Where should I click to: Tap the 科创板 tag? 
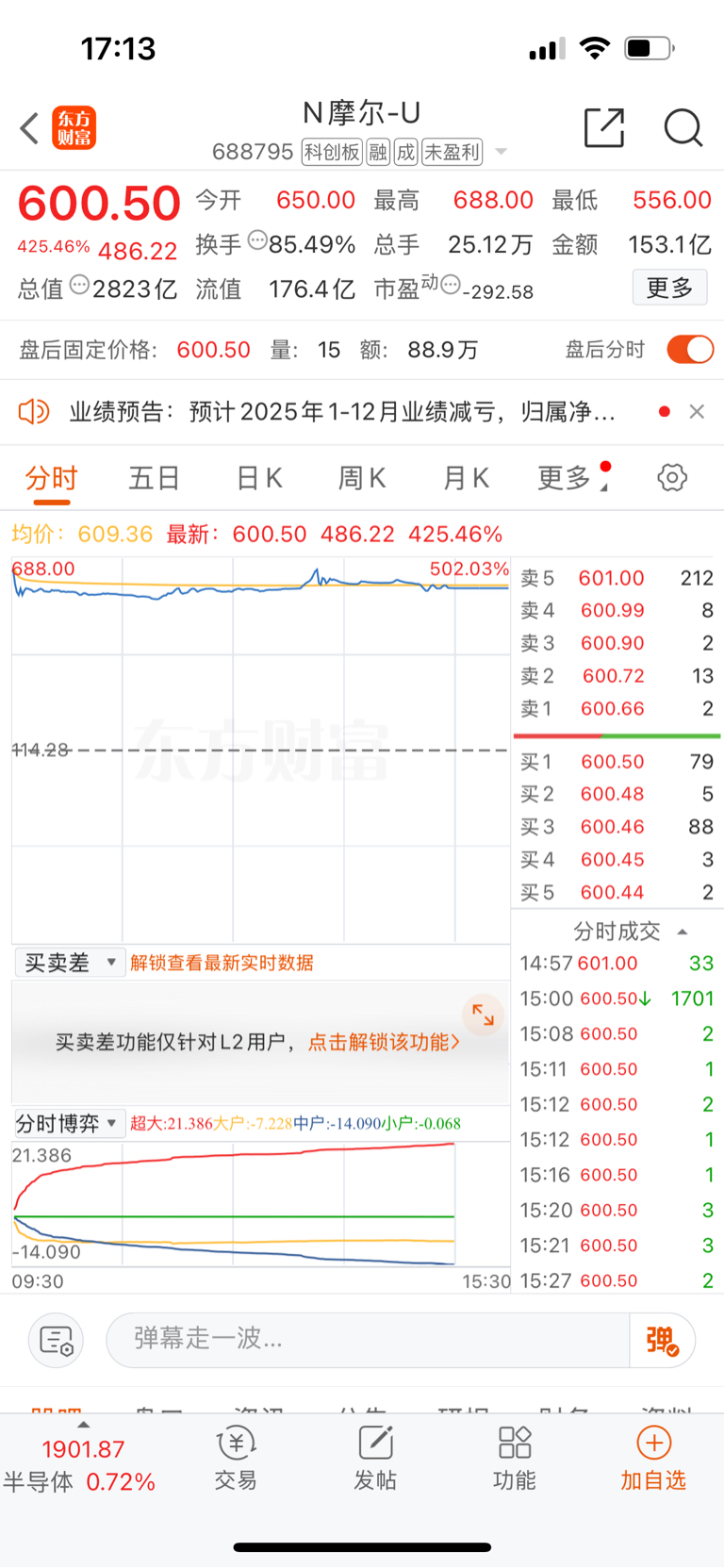[x=332, y=152]
